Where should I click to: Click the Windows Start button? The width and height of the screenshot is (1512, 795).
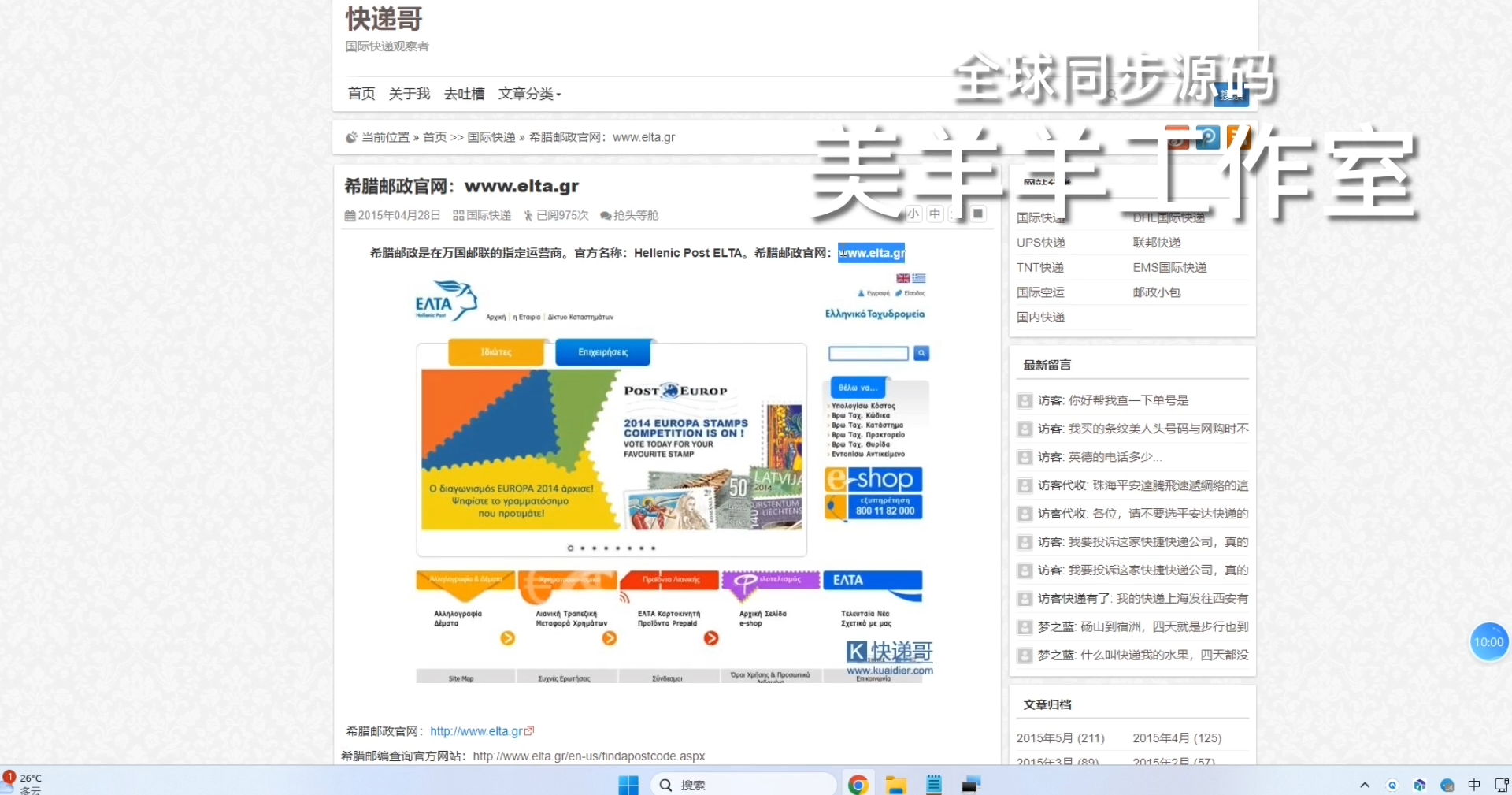coord(628,785)
